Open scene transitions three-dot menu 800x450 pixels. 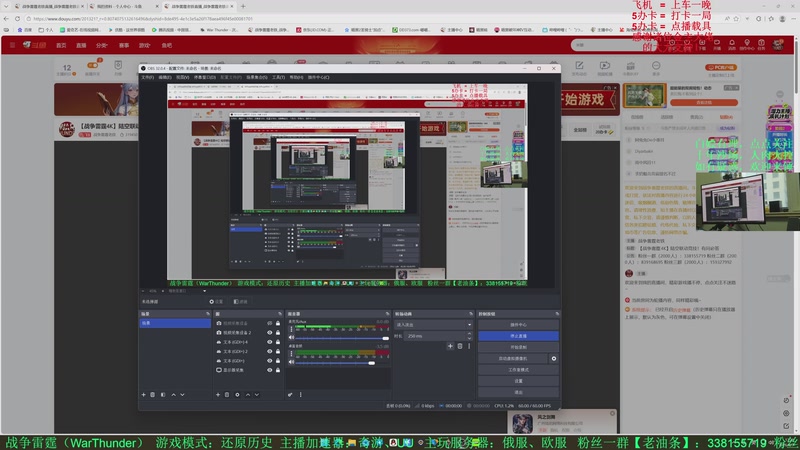click(469, 346)
